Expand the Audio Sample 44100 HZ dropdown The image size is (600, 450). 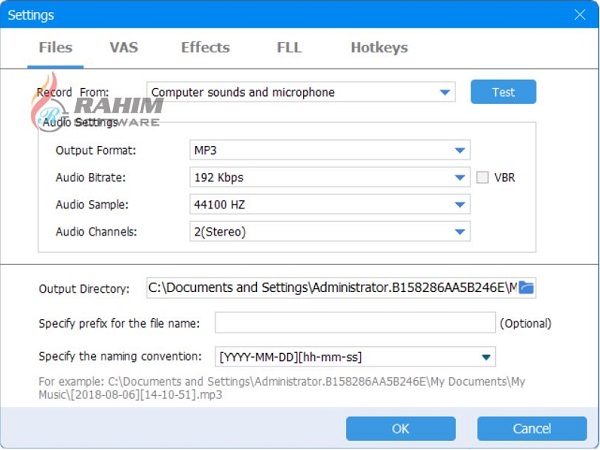click(330, 204)
